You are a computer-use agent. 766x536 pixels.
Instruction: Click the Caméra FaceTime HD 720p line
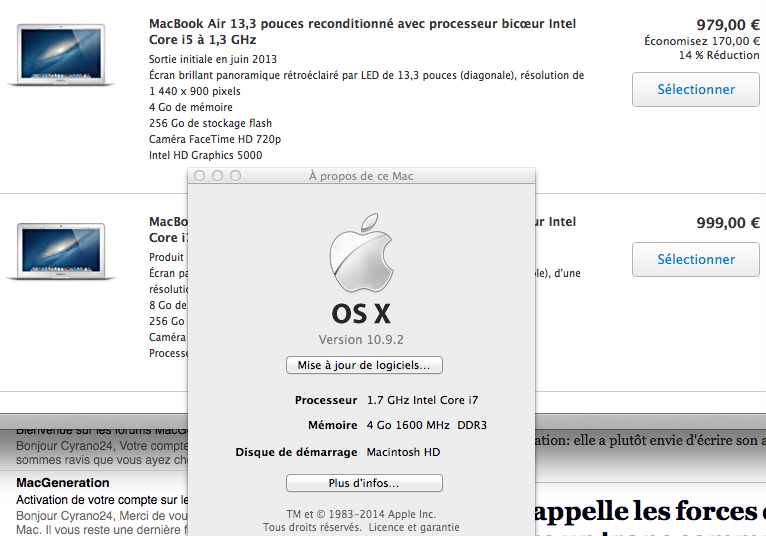tap(215, 139)
